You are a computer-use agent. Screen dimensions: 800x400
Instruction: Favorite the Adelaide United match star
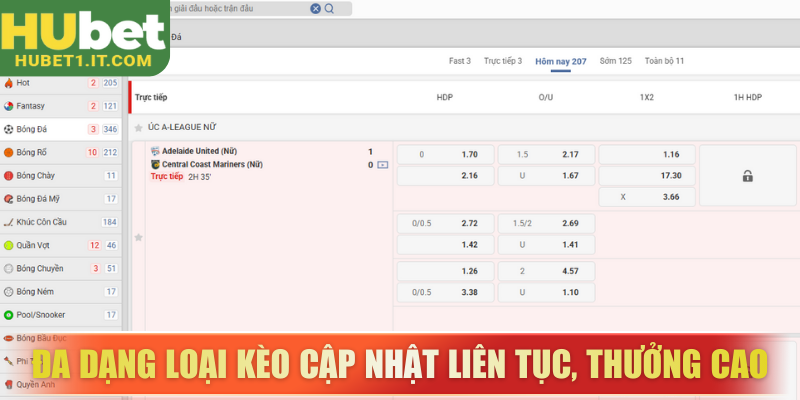click(x=138, y=237)
